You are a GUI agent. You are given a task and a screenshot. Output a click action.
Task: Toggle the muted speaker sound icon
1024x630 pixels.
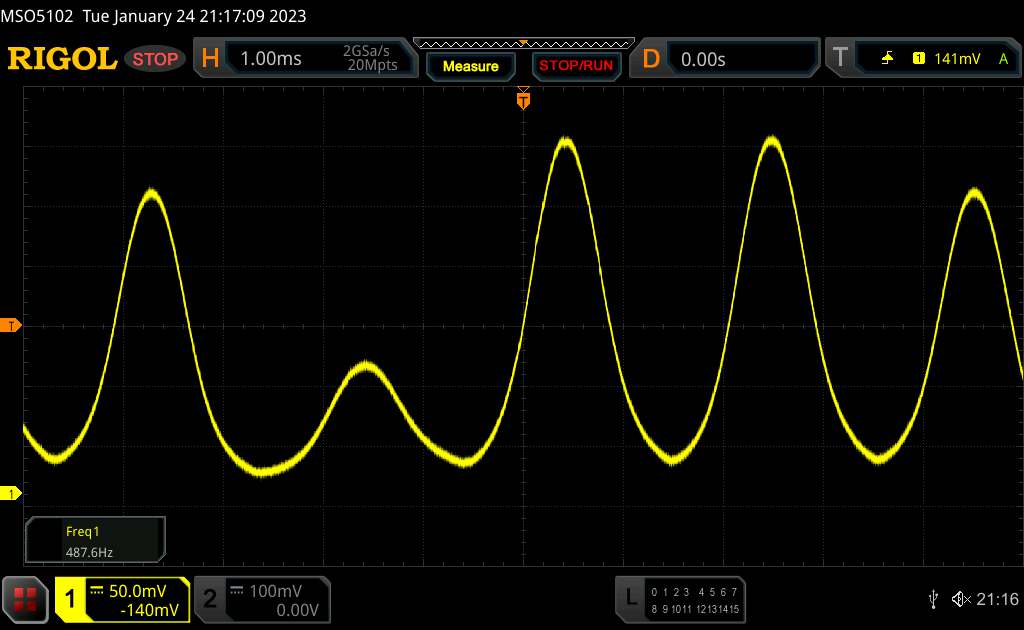(961, 599)
